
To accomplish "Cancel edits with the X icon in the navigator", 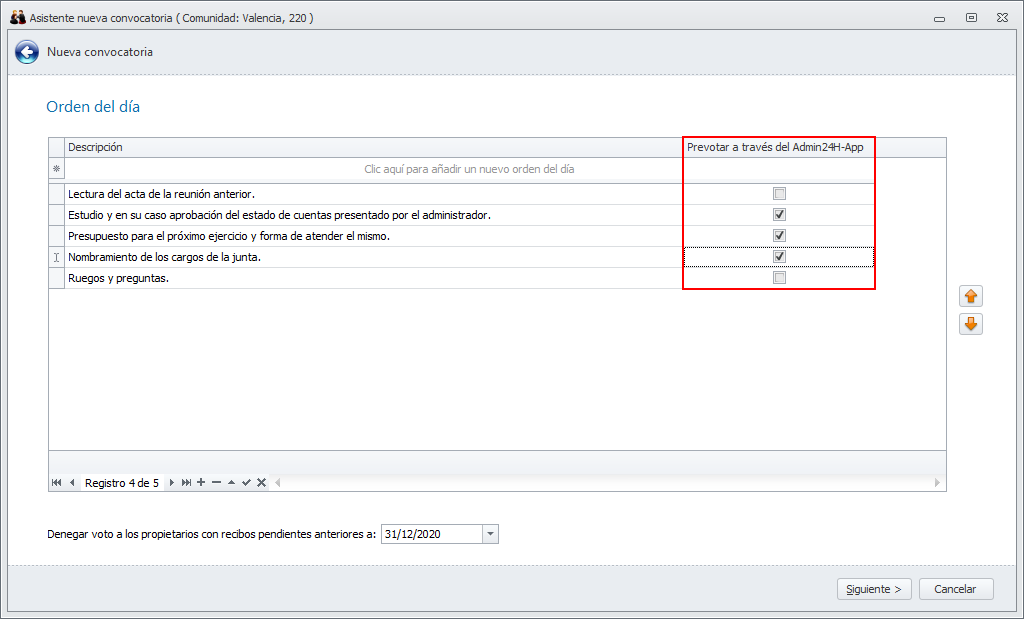I will point(261,483).
